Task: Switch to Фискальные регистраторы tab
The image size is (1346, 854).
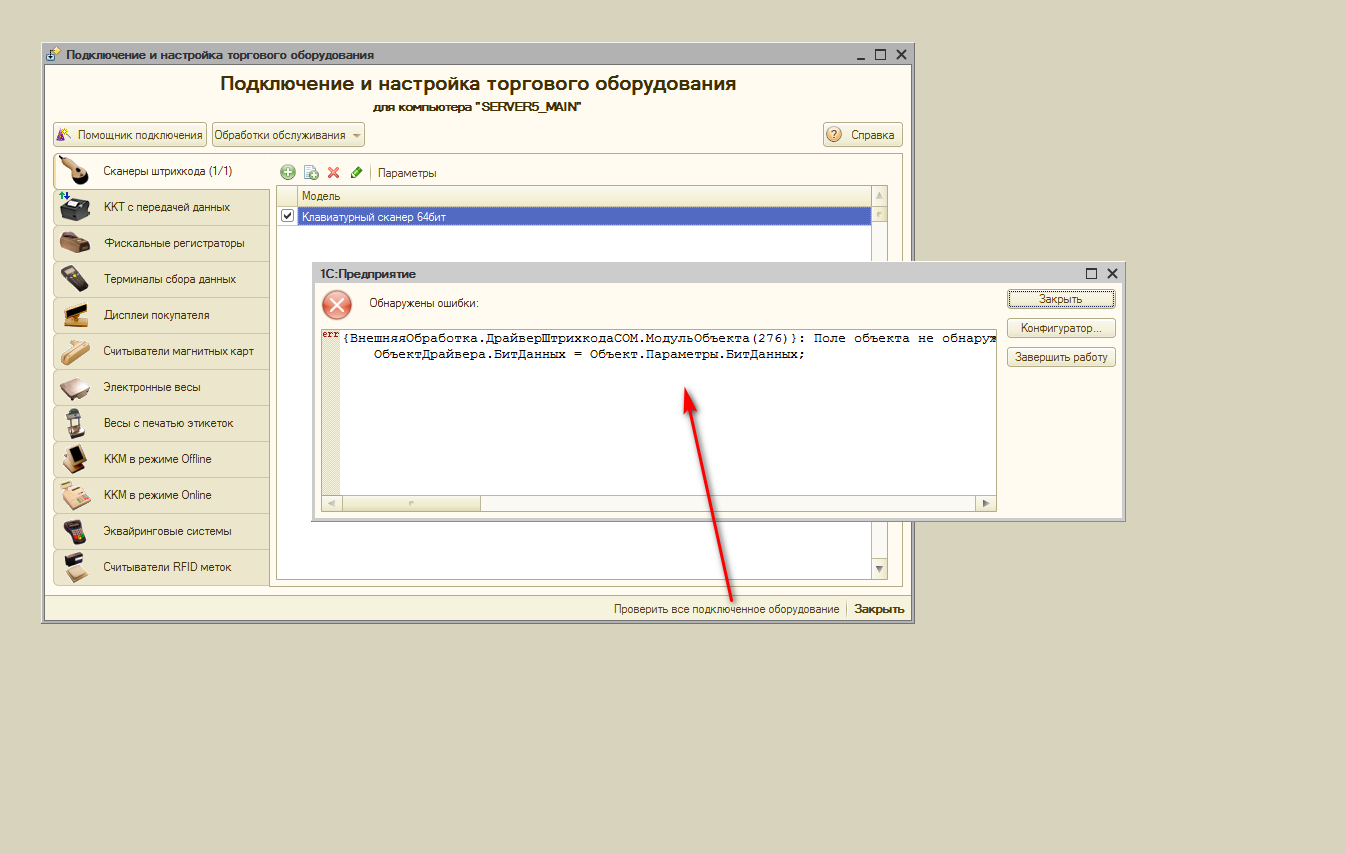Action: [x=161, y=243]
